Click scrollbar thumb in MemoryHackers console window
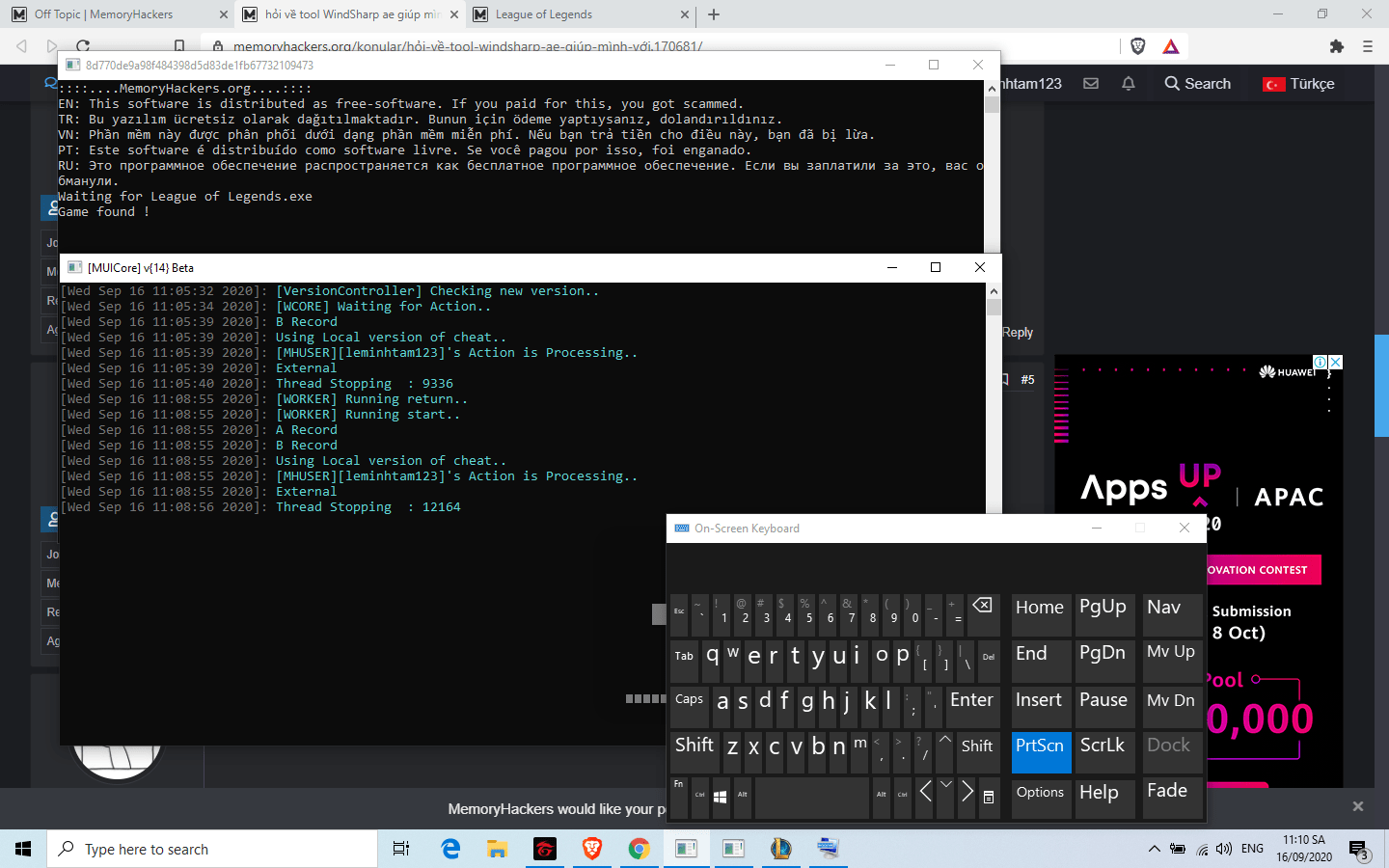The width and height of the screenshot is (1389, 868). click(992, 105)
